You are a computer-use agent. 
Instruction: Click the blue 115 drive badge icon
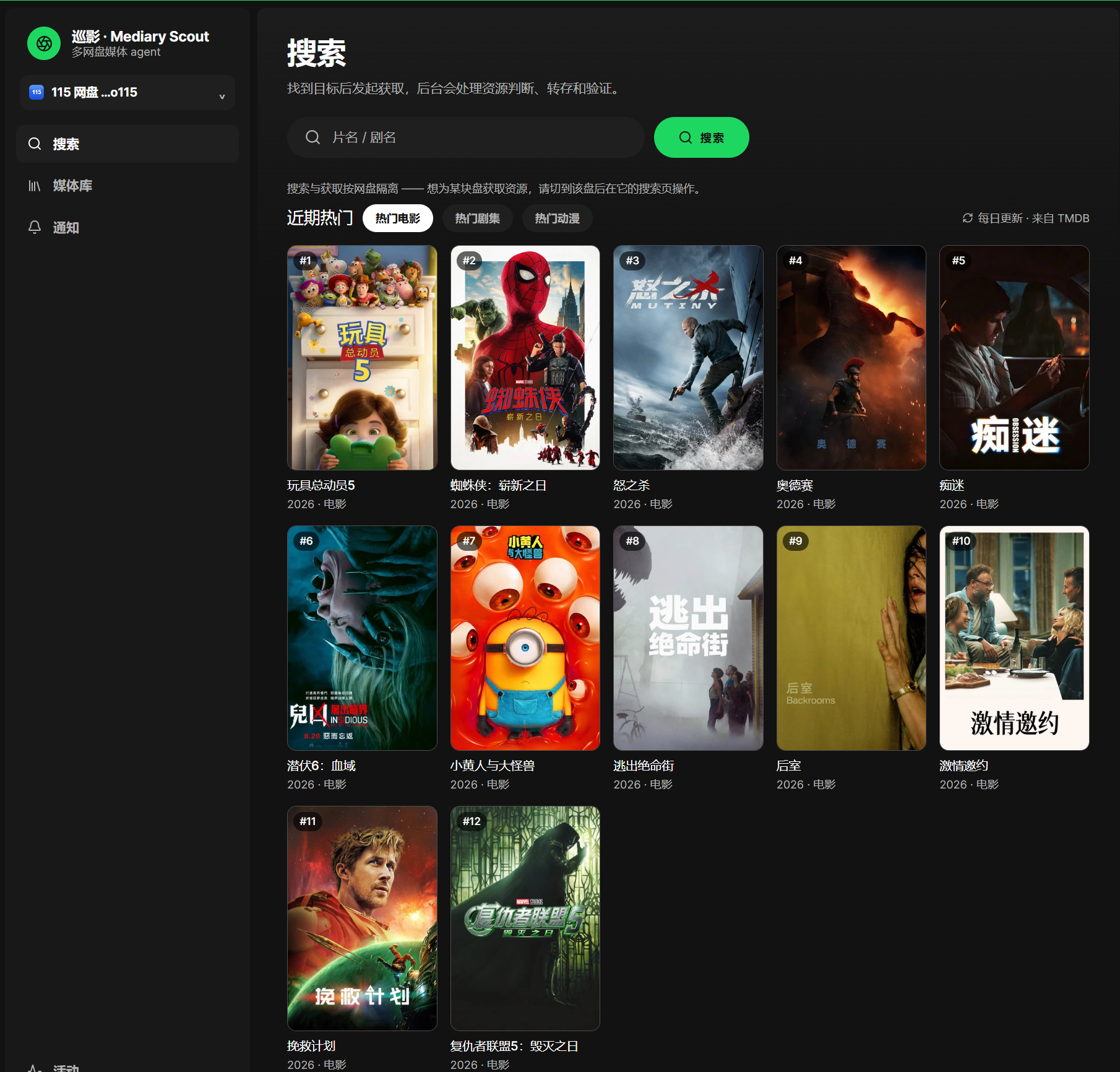(37, 92)
